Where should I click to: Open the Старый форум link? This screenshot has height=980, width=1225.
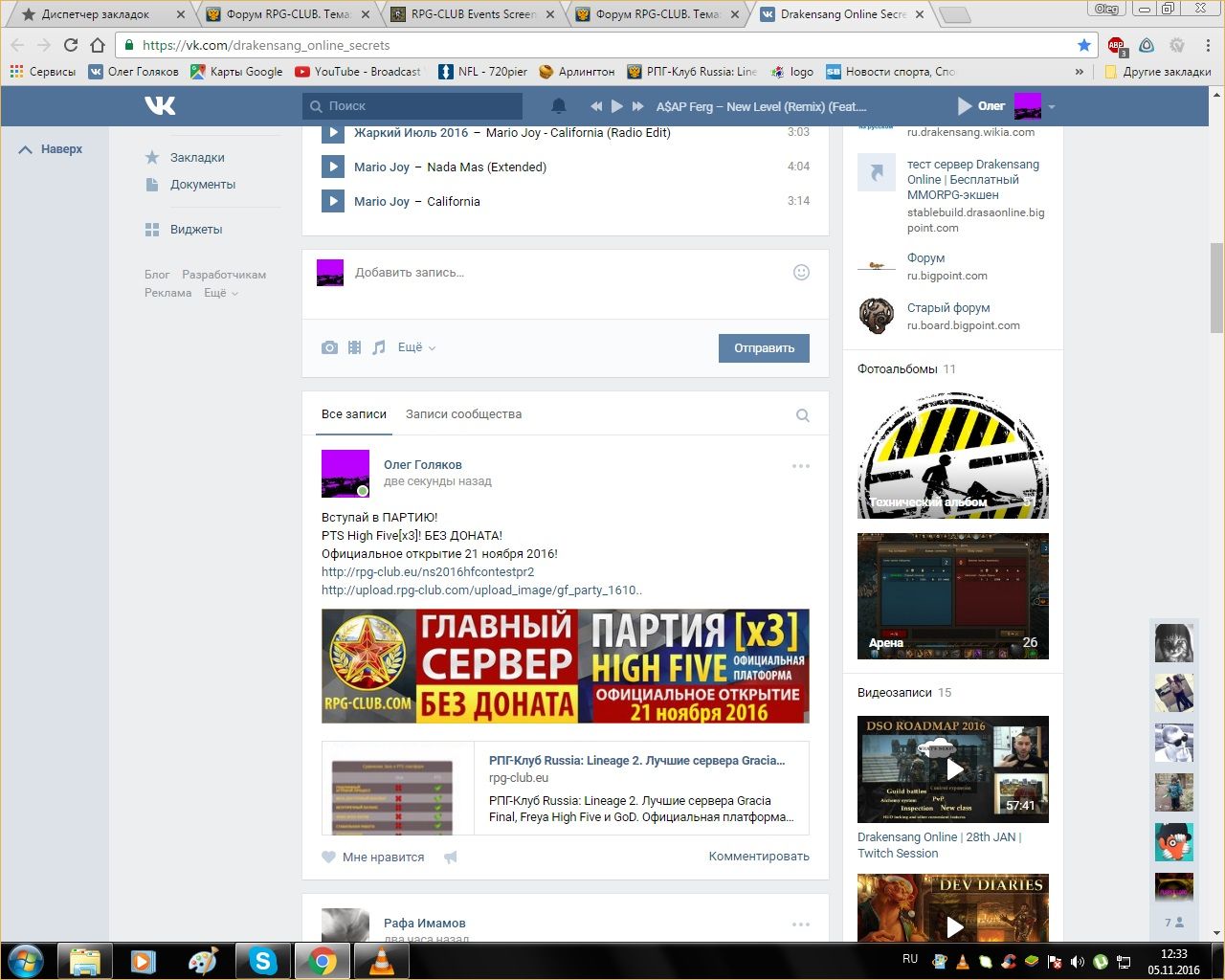click(x=948, y=308)
